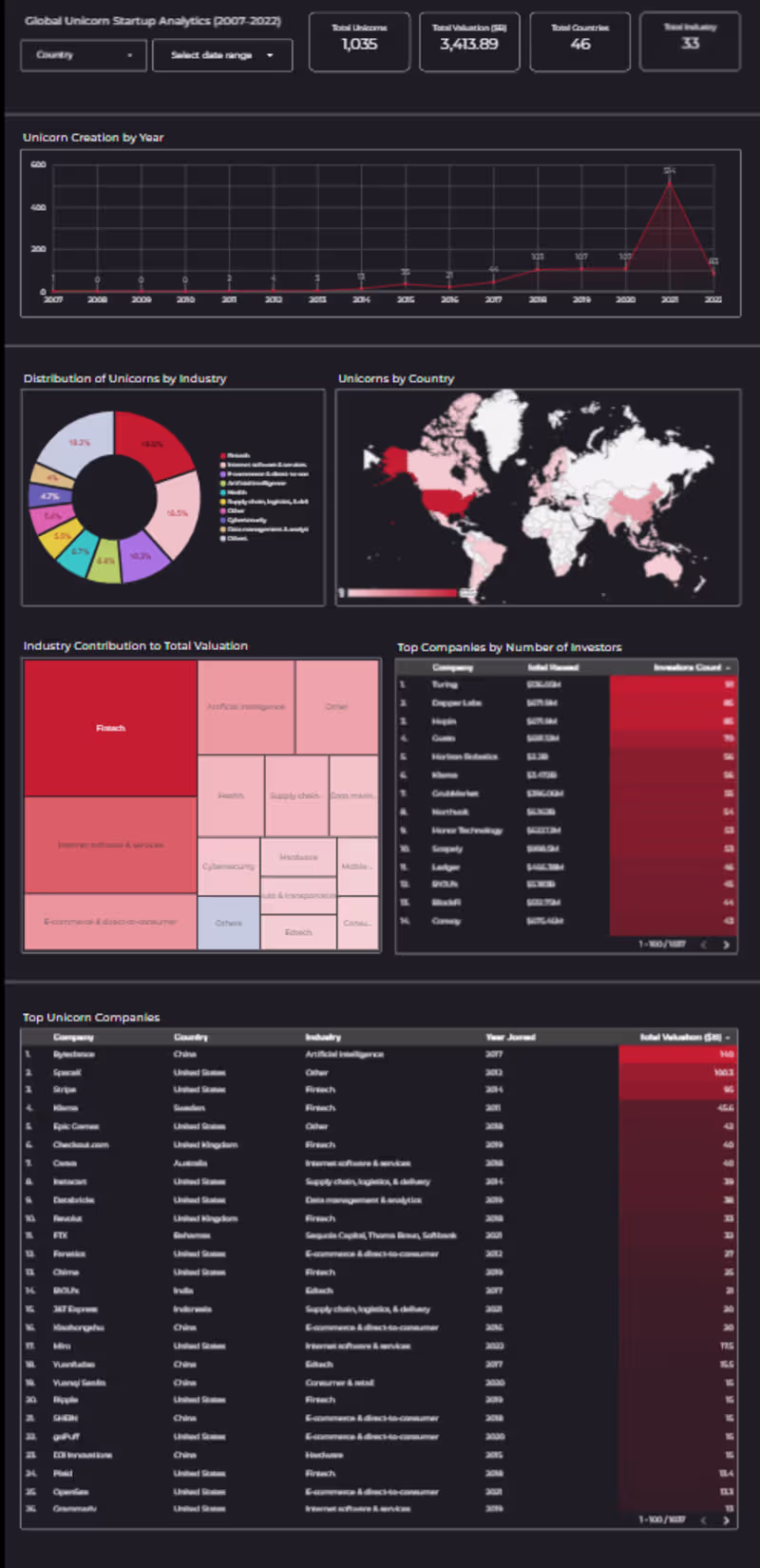Select the Turing row in investors table
The image size is (760, 1568).
pyautogui.click(x=566, y=684)
